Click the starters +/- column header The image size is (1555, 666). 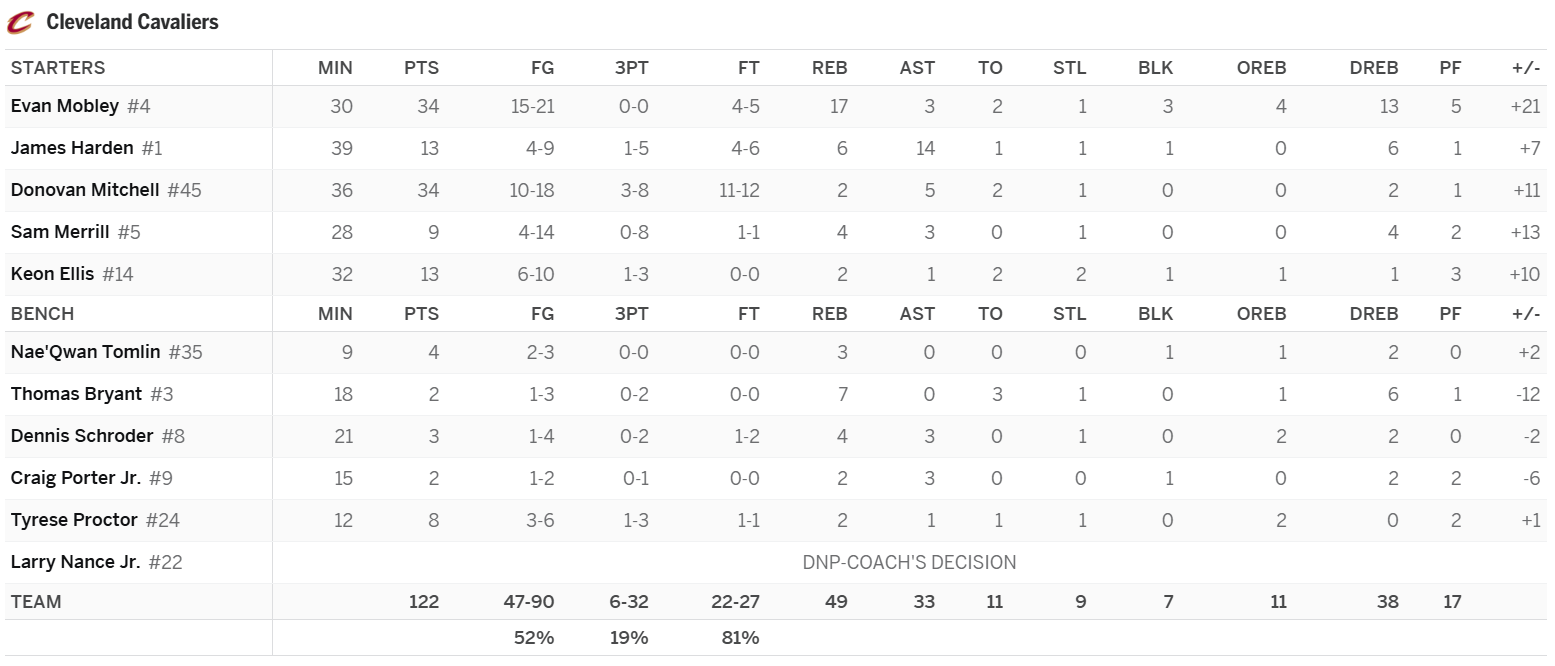(x=1526, y=68)
